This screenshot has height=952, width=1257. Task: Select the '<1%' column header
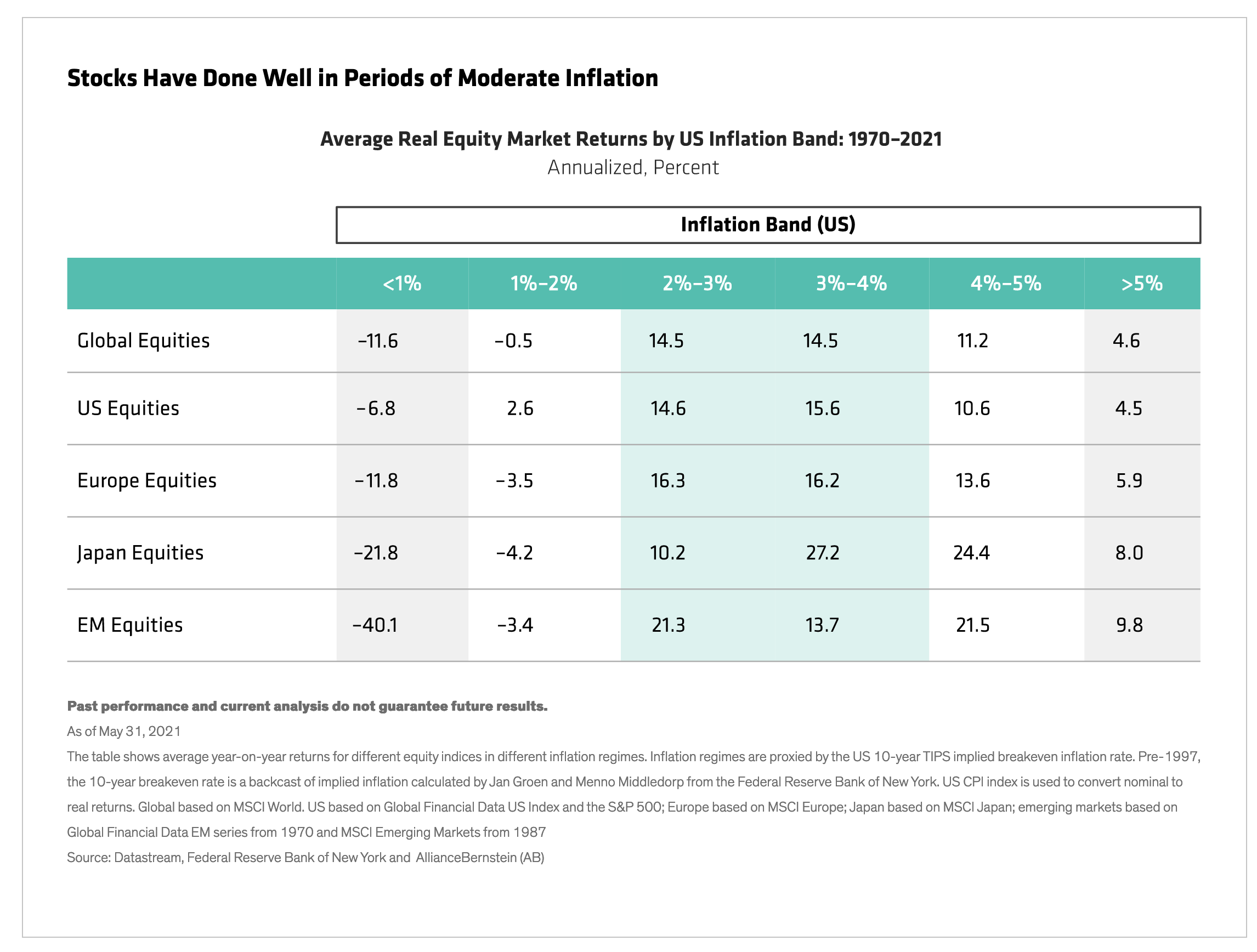[x=402, y=283]
